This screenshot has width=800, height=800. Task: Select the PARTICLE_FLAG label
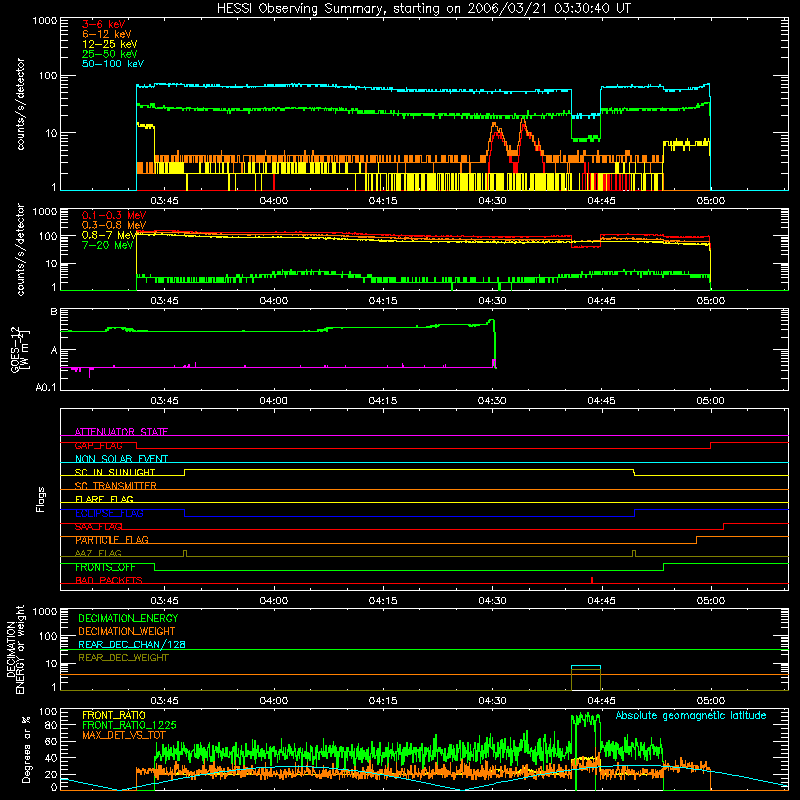[112, 540]
